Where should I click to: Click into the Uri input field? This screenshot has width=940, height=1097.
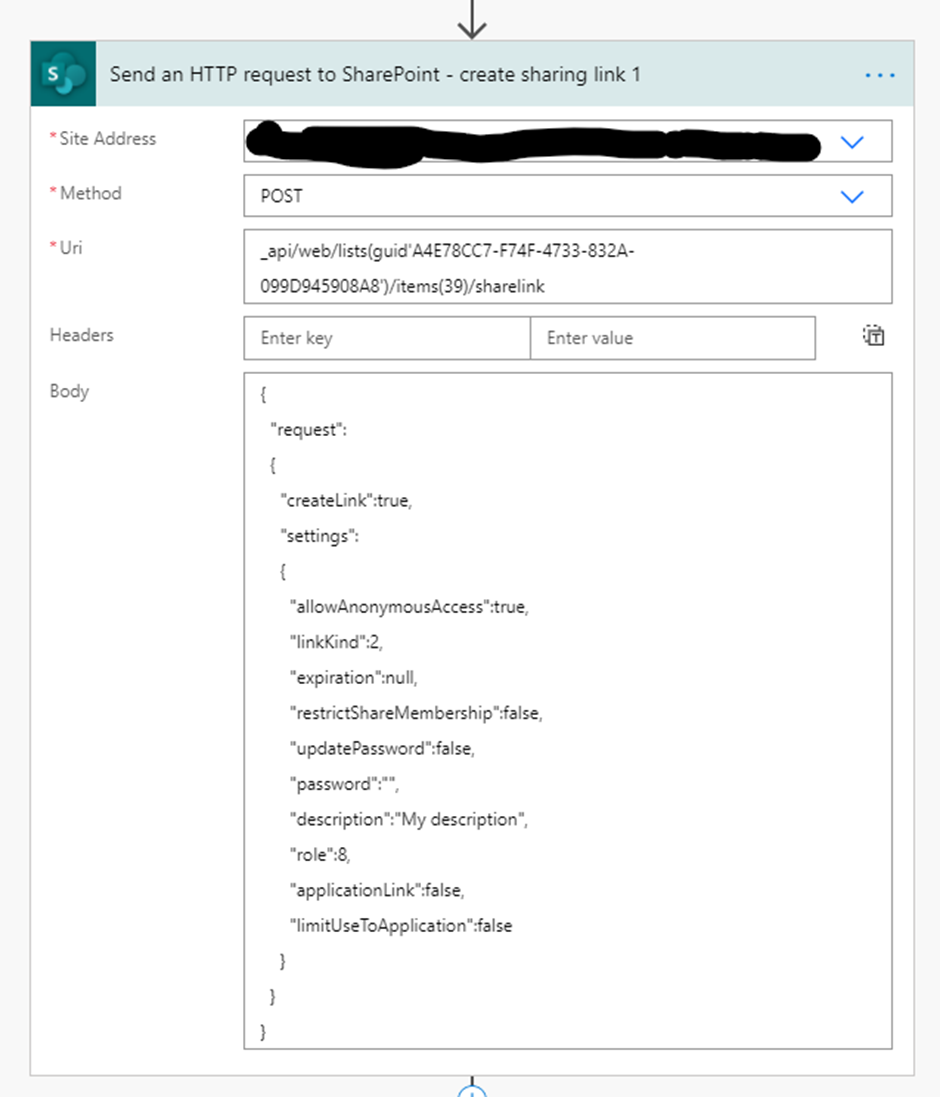tap(567, 267)
